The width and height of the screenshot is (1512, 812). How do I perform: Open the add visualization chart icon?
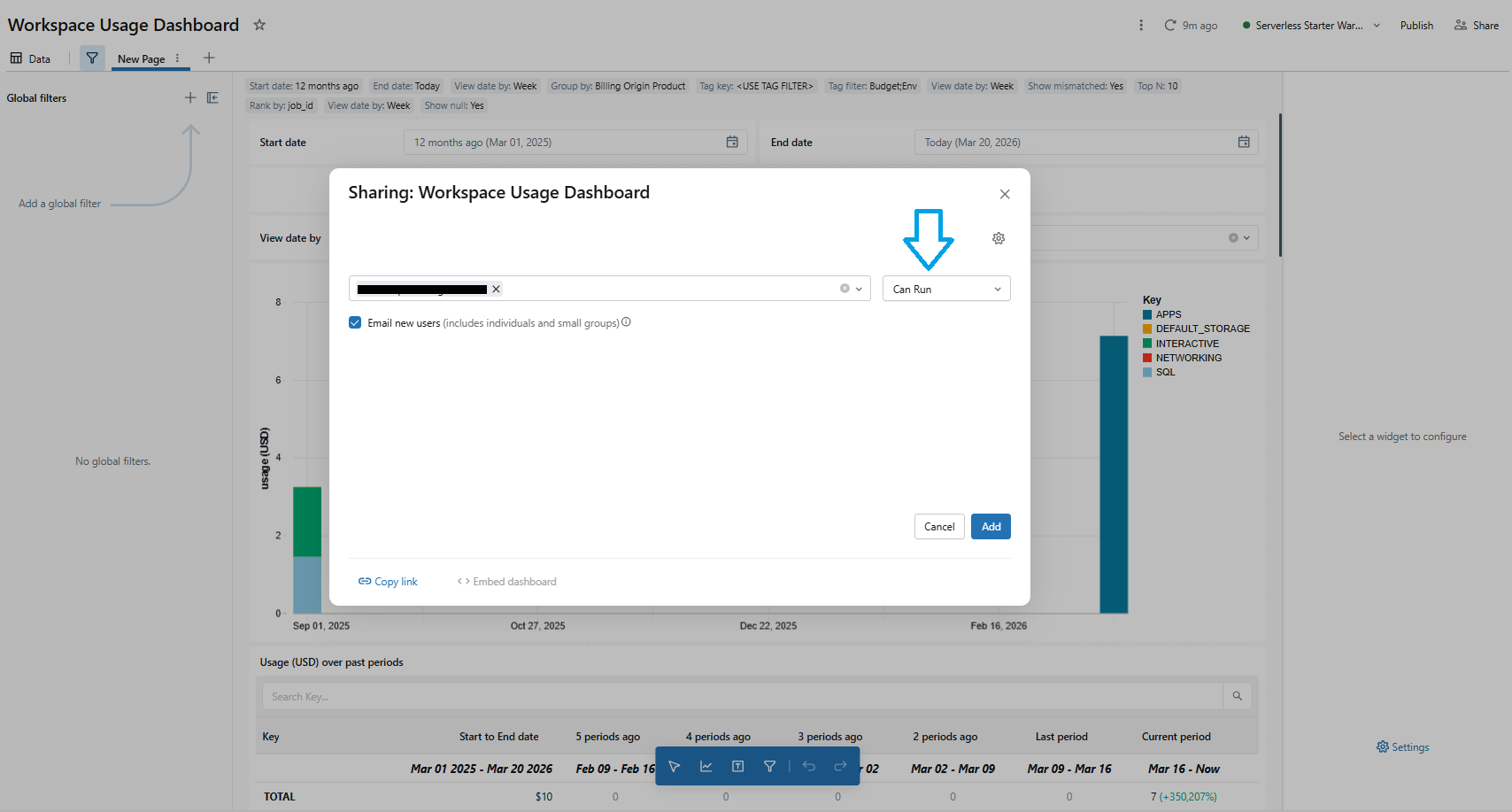(706, 766)
